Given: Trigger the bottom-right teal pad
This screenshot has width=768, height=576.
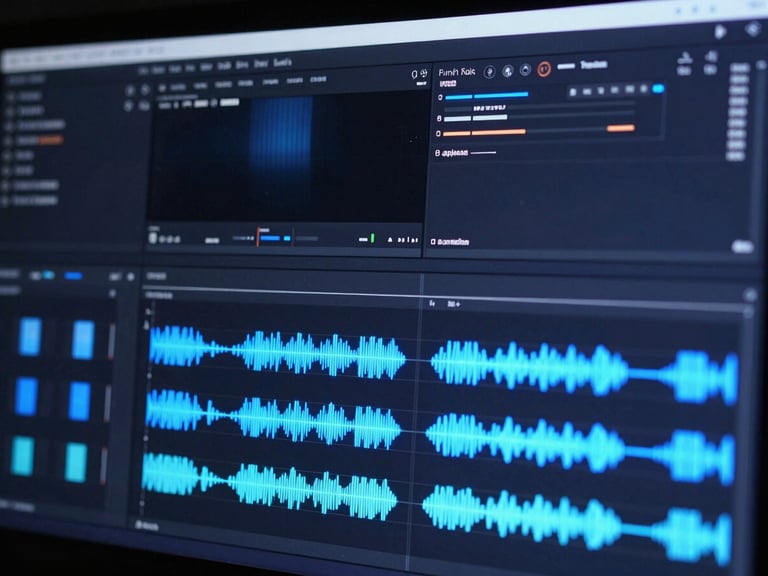Looking at the screenshot, I should click(x=76, y=463).
